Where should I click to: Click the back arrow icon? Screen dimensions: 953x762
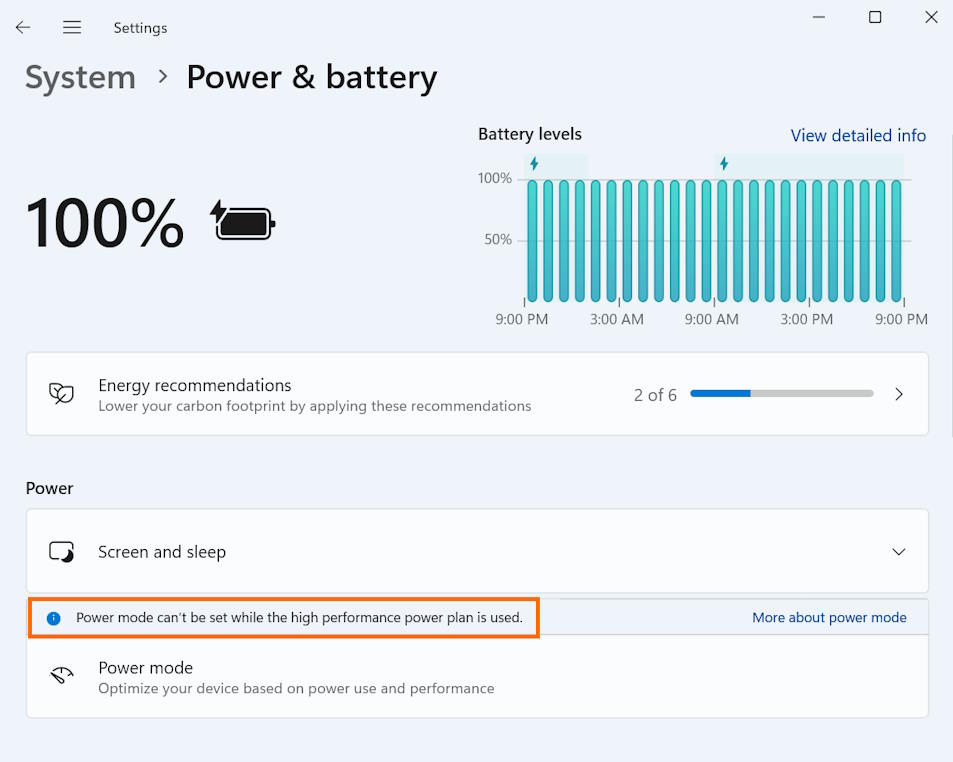coord(23,28)
